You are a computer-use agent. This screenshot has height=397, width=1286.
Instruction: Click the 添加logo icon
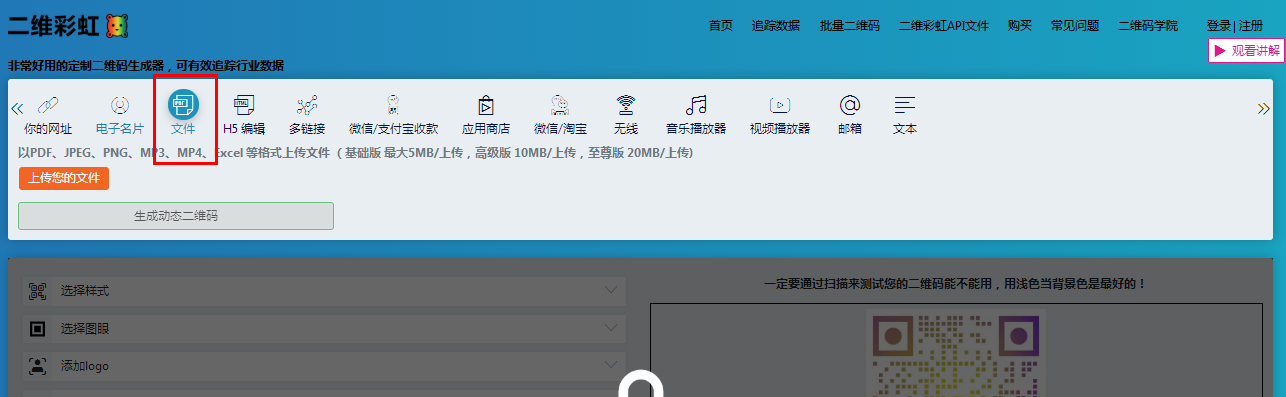(38, 366)
